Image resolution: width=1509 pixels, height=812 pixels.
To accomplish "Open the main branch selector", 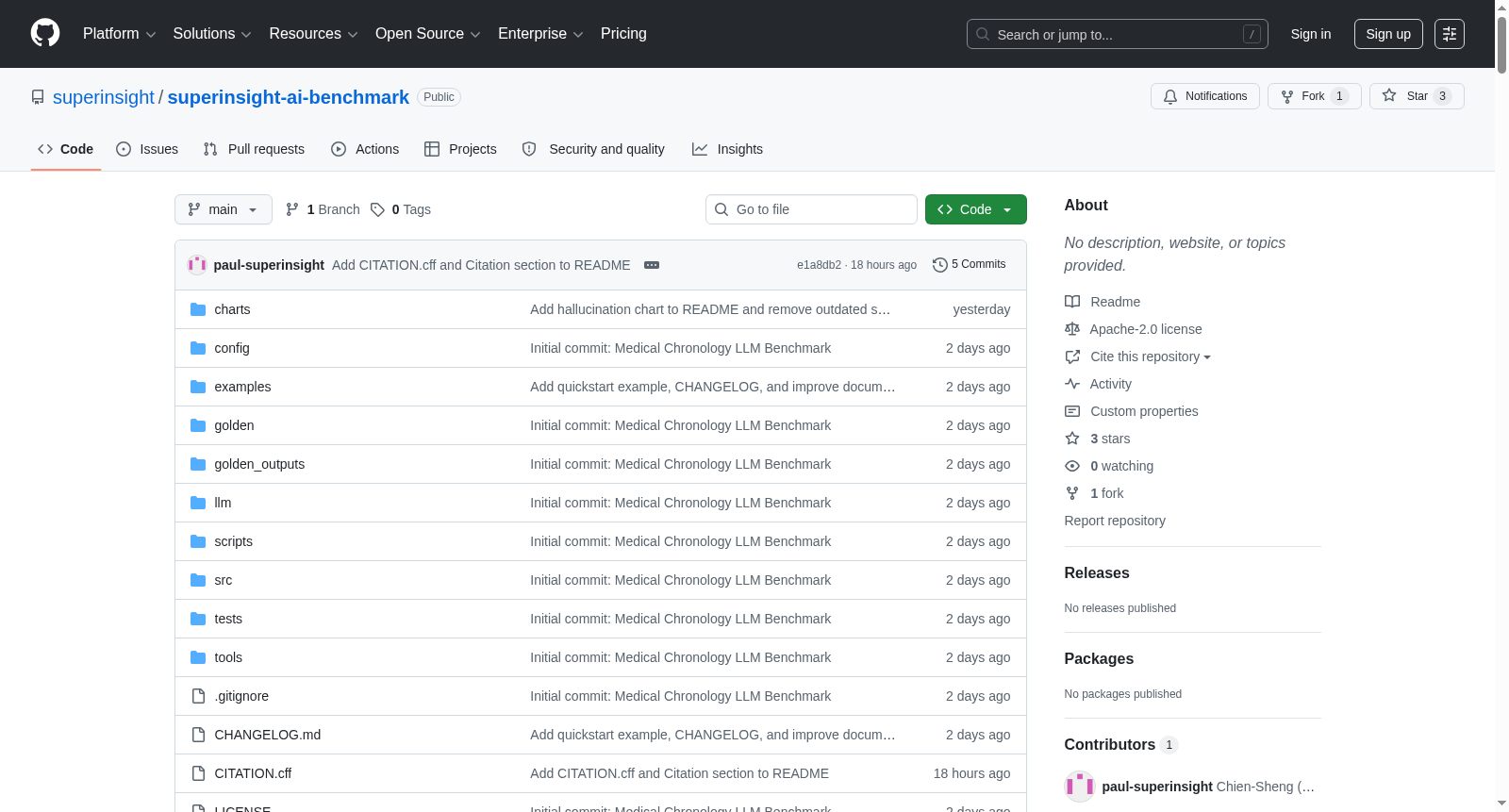I will [x=224, y=209].
